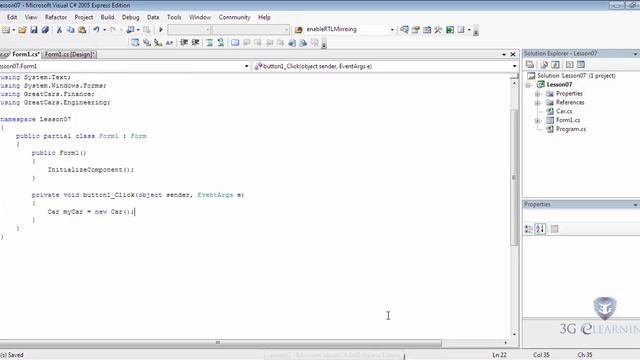
Task: Switch to the Form1.cs [Design] tab
Action: coord(69,54)
